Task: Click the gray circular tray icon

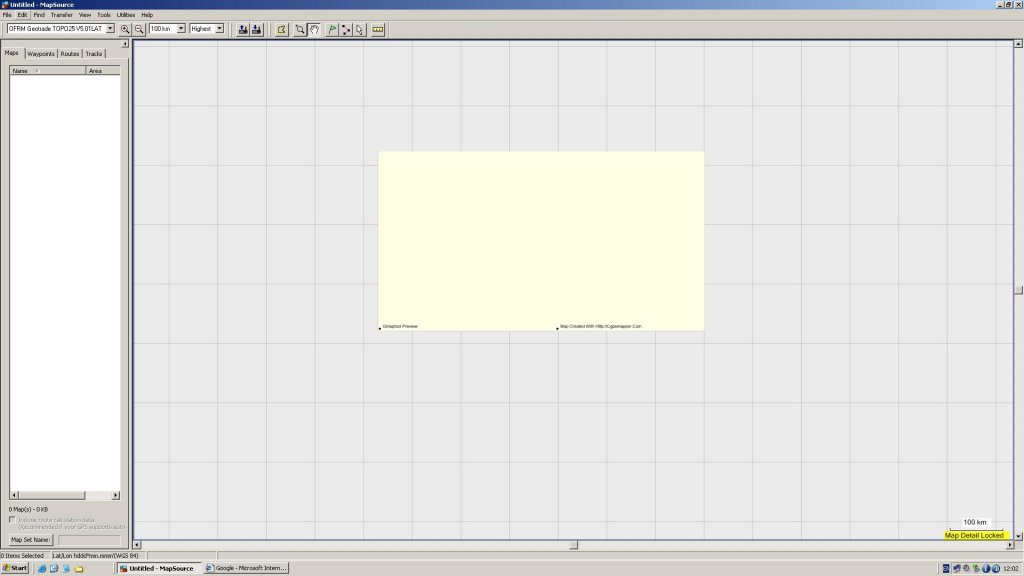Action: [966, 568]
